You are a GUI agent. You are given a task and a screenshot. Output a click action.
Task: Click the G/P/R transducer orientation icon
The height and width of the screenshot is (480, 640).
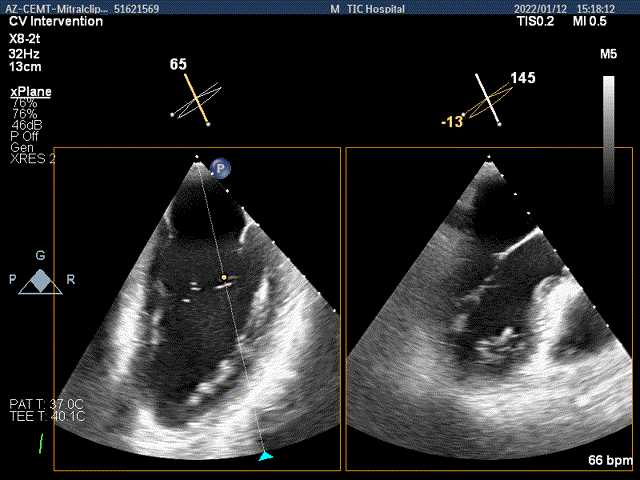tap(39, 280)
